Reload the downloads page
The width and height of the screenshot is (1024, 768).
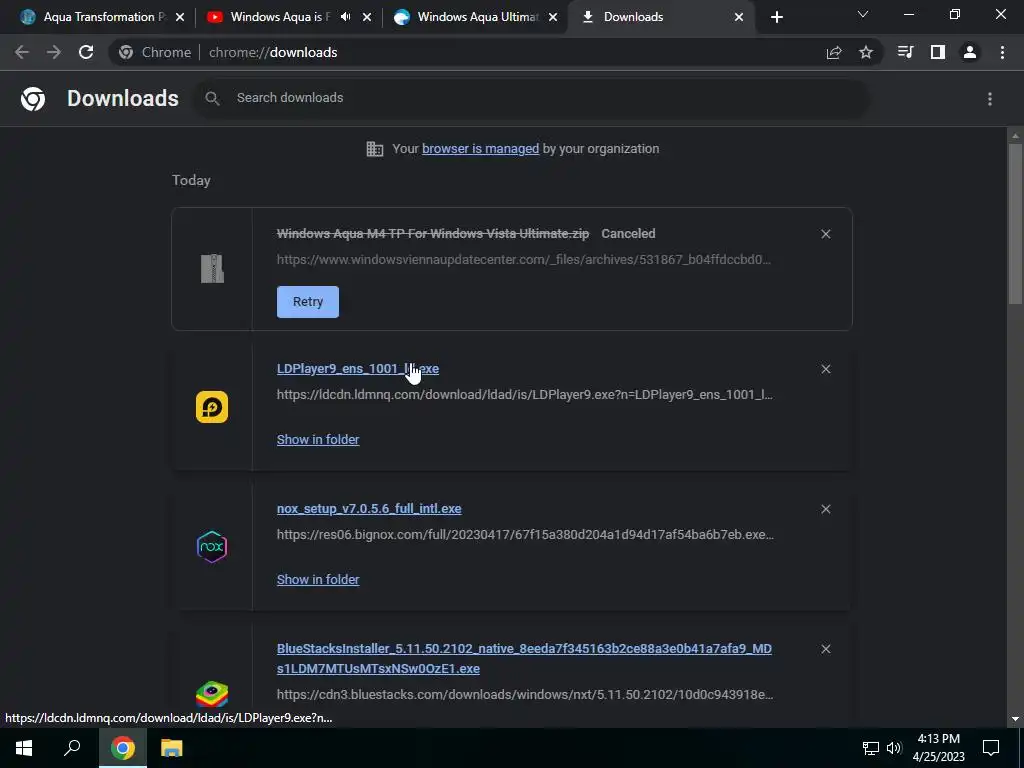tap(86, 52)
